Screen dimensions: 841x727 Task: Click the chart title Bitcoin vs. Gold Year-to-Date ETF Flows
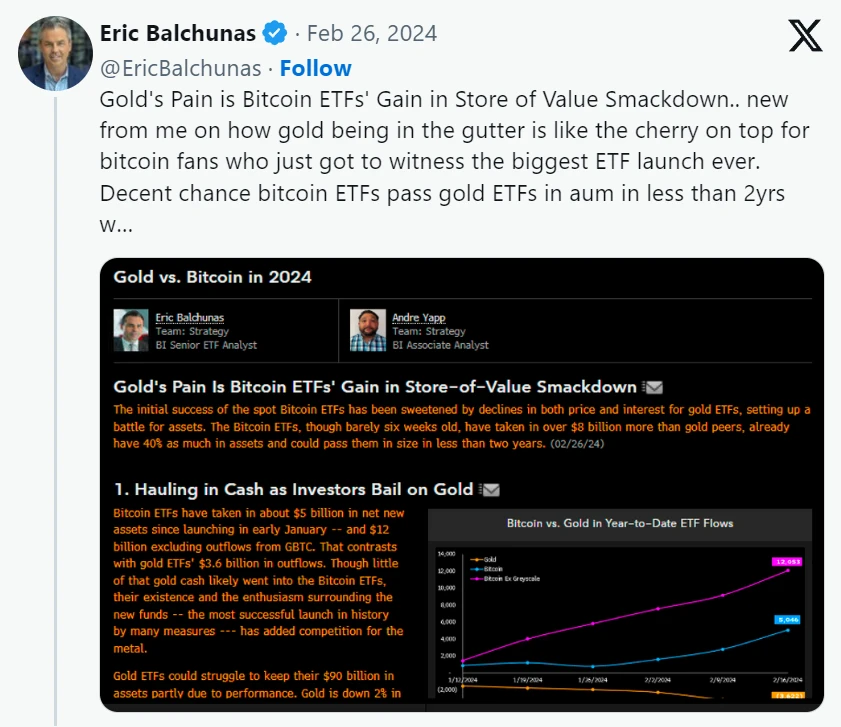point(620,523)
